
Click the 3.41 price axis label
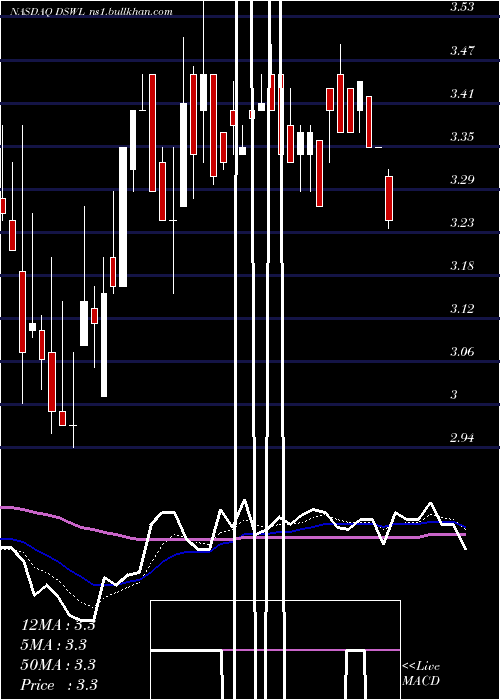pyautogui.click(x=462, y=94)
